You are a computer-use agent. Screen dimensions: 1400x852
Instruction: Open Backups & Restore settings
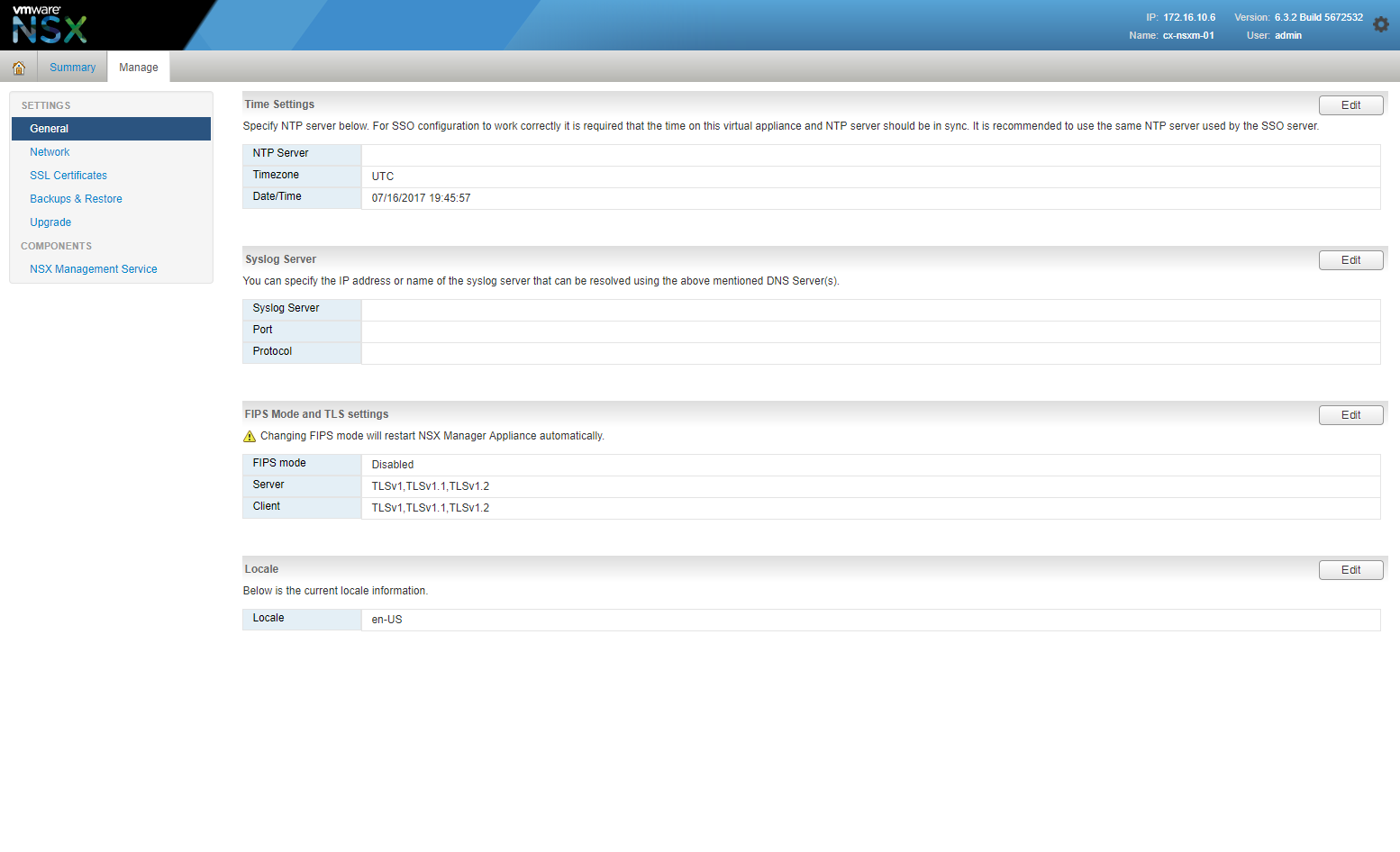point(76,199)
